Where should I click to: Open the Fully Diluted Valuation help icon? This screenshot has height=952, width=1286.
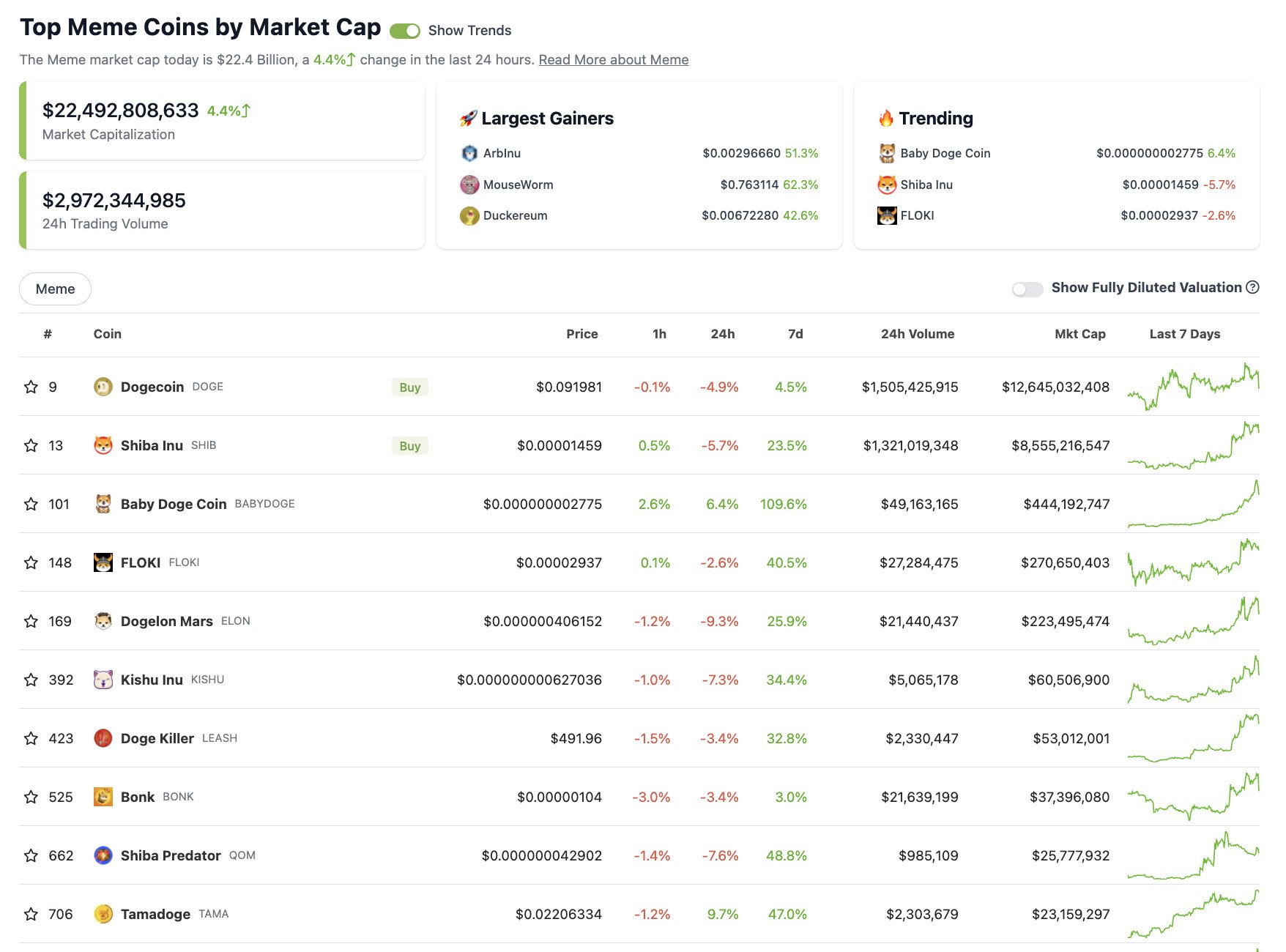(x=1252, y=287)
